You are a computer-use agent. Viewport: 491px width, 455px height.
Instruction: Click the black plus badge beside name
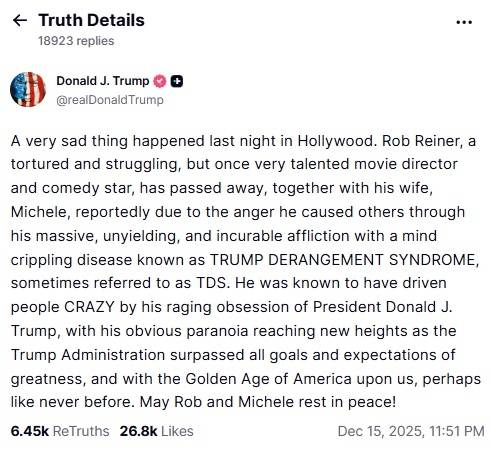(x=177, y=81)
